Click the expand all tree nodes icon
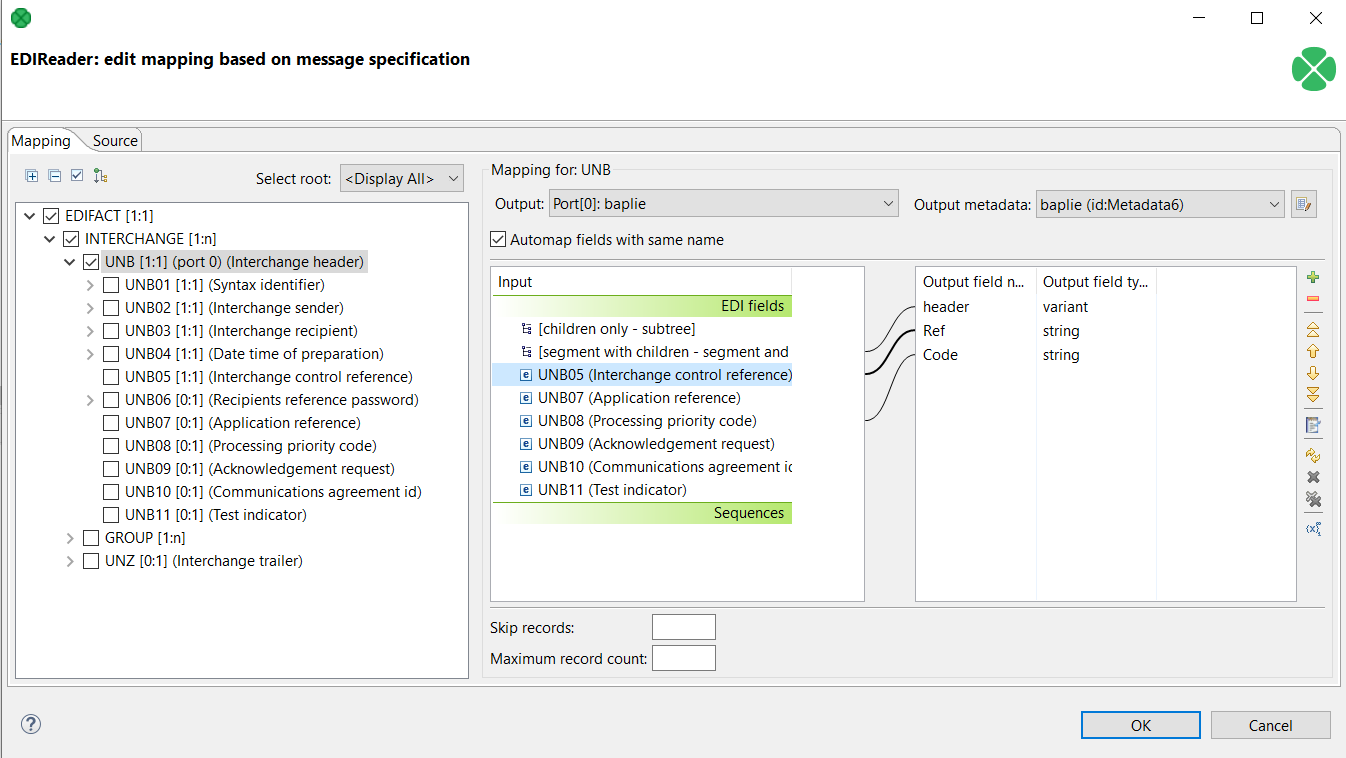Viewport: 1346px width, 758px height. point(32,176)
